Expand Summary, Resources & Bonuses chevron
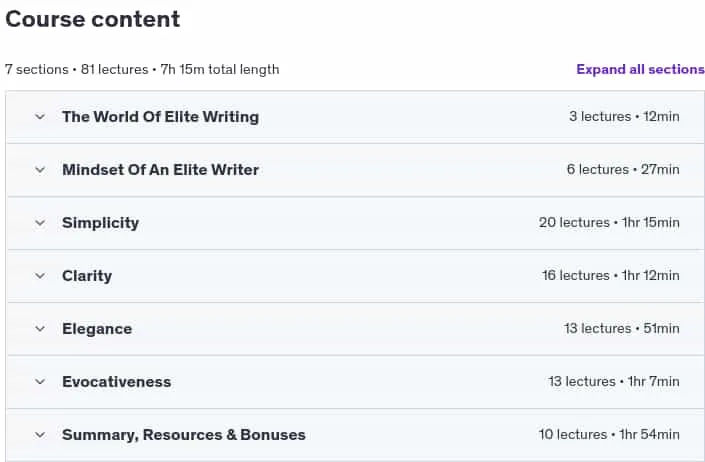Viewport: 705px width, 462px height. click(40, 435)
